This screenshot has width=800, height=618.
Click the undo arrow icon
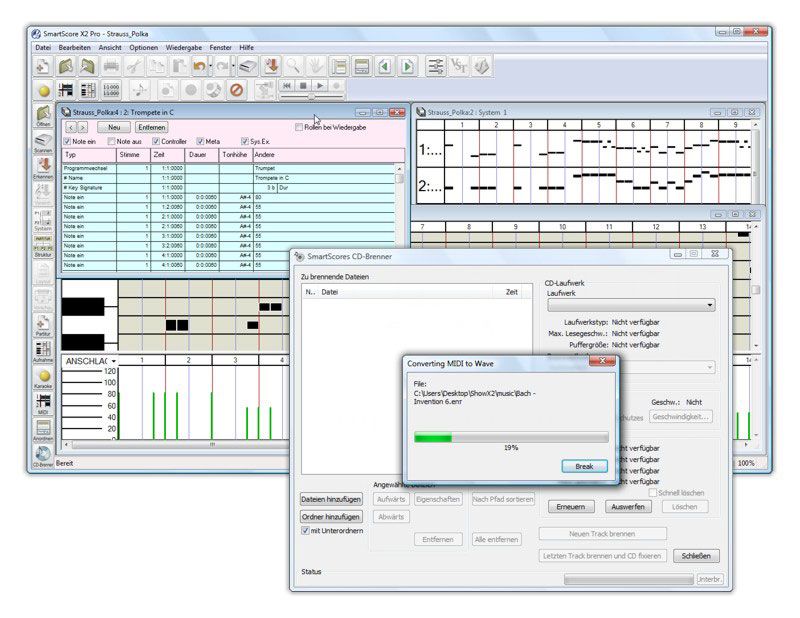[x=199, y=66]
